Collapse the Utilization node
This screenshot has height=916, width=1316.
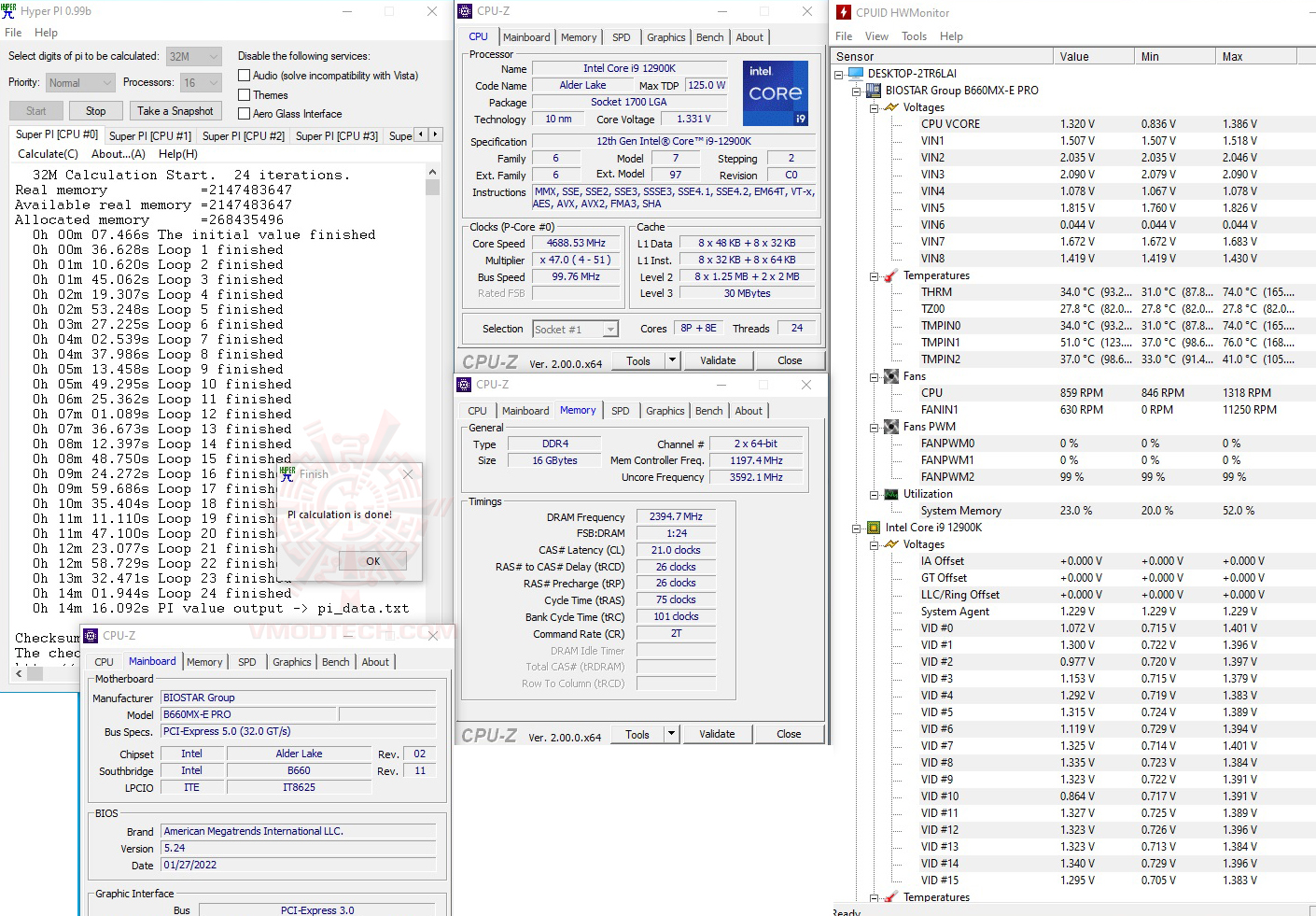[874, 495]
